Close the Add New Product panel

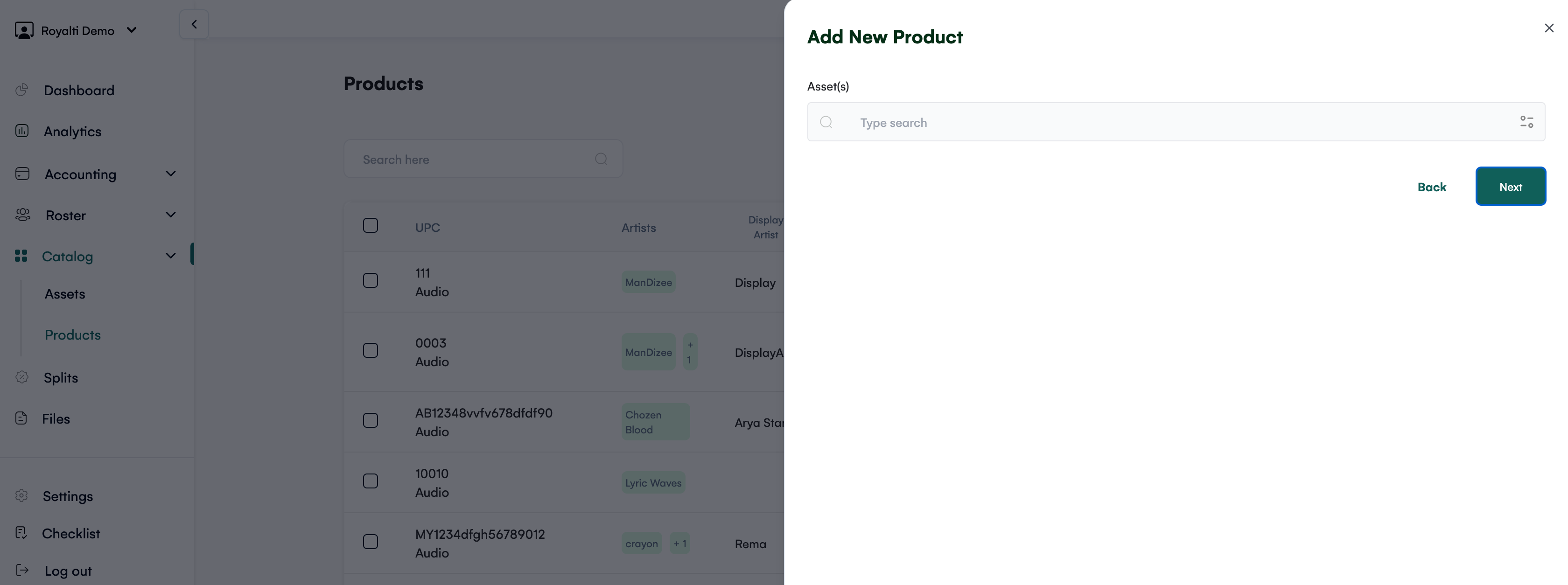point(1549,28)
